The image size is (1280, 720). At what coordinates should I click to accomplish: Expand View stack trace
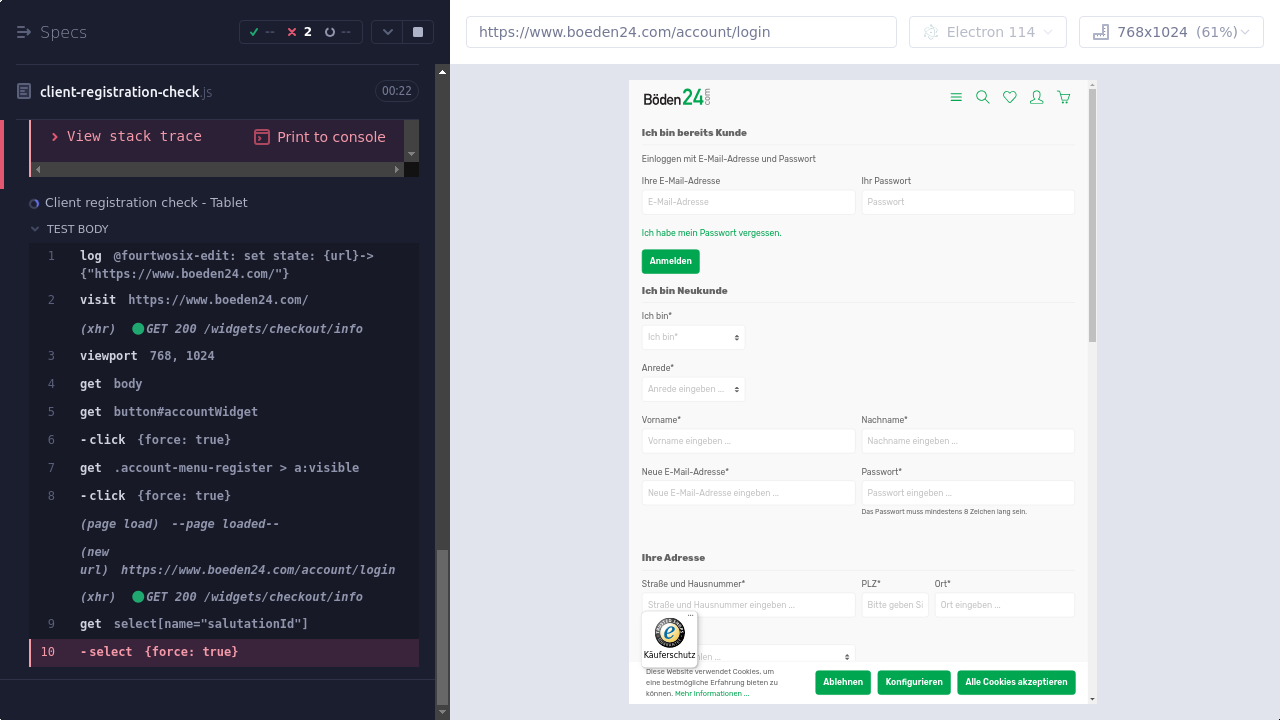click(126, 136)
